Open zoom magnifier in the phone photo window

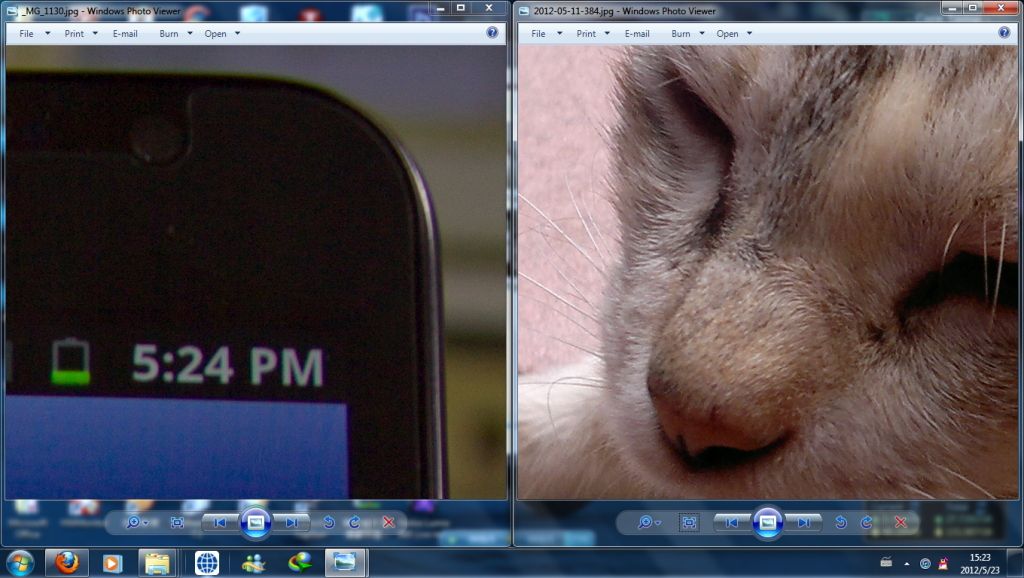point(137,522)
